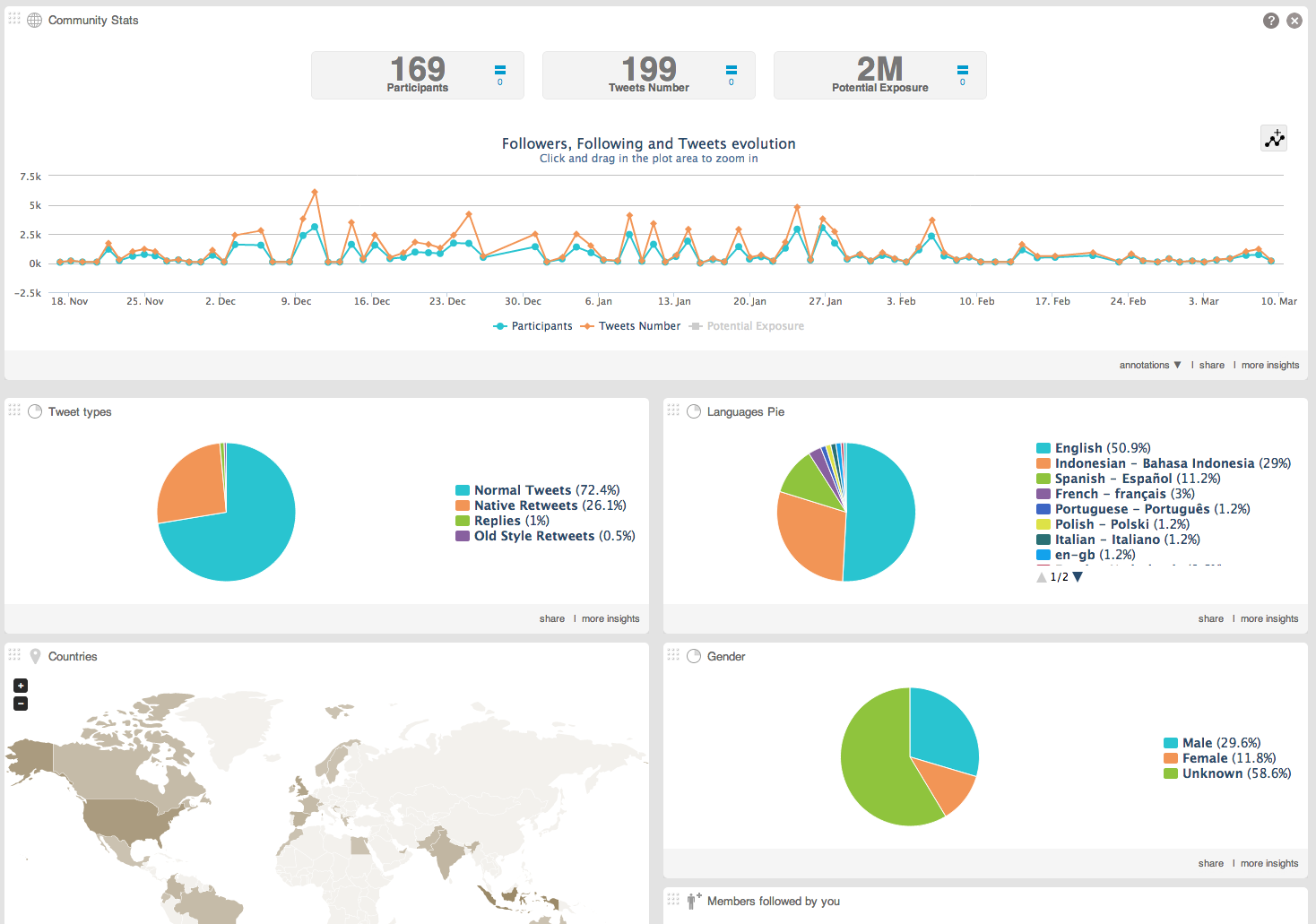Click the 169 Participants stat card
The width and height of the screenshot is (1316, 924).
(x=418, y=75)
